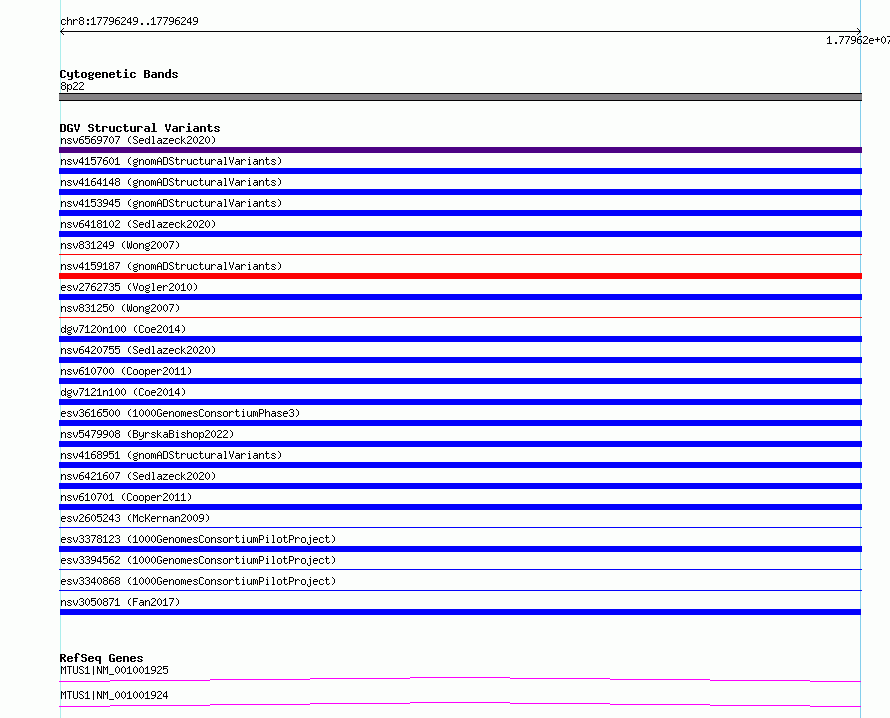The image size is (890, 718).
Task: Select the 8p22 band label
Action: pyautogui.click(x=72, y=86)
